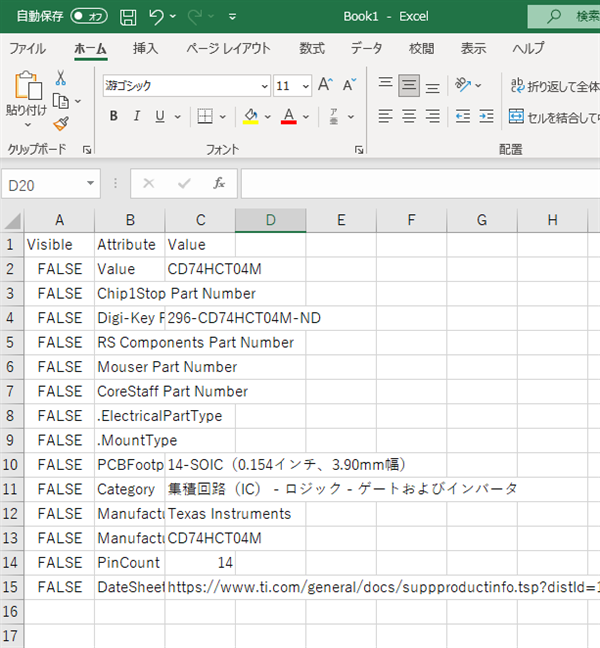This screenshot has height=648, width=600.
Task: Click the Align Right icon
Action: [x=433, y=116]
